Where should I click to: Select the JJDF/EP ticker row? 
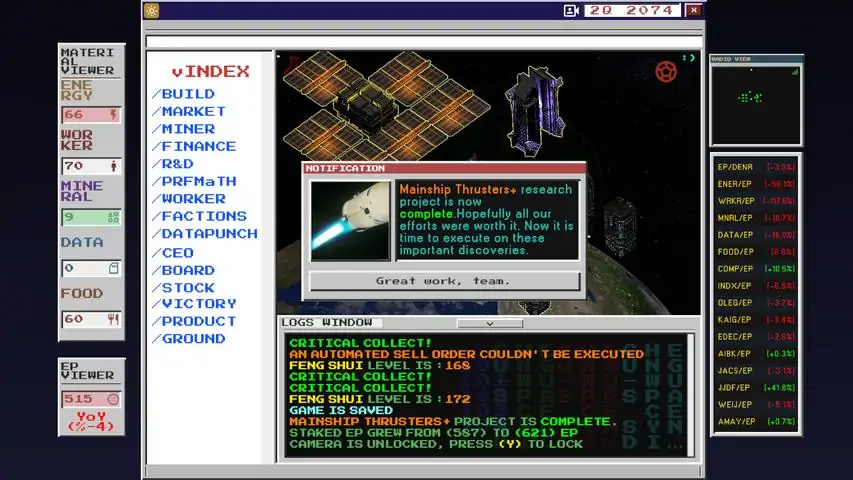click(x=756, y=387)
